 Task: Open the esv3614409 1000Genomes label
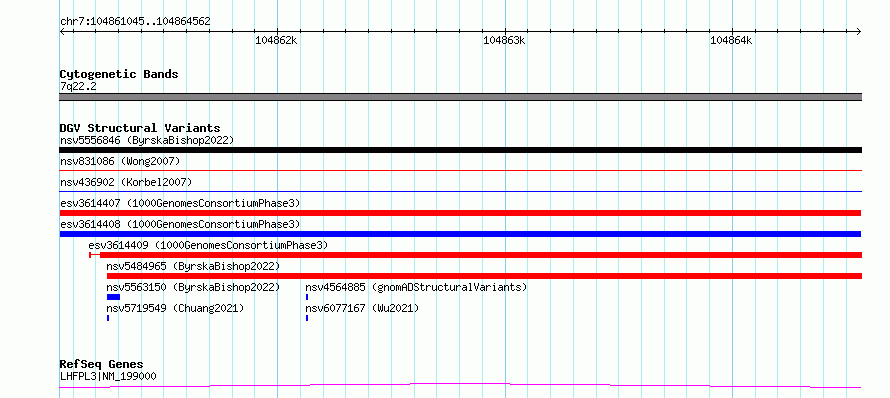(x=208, y=245)
